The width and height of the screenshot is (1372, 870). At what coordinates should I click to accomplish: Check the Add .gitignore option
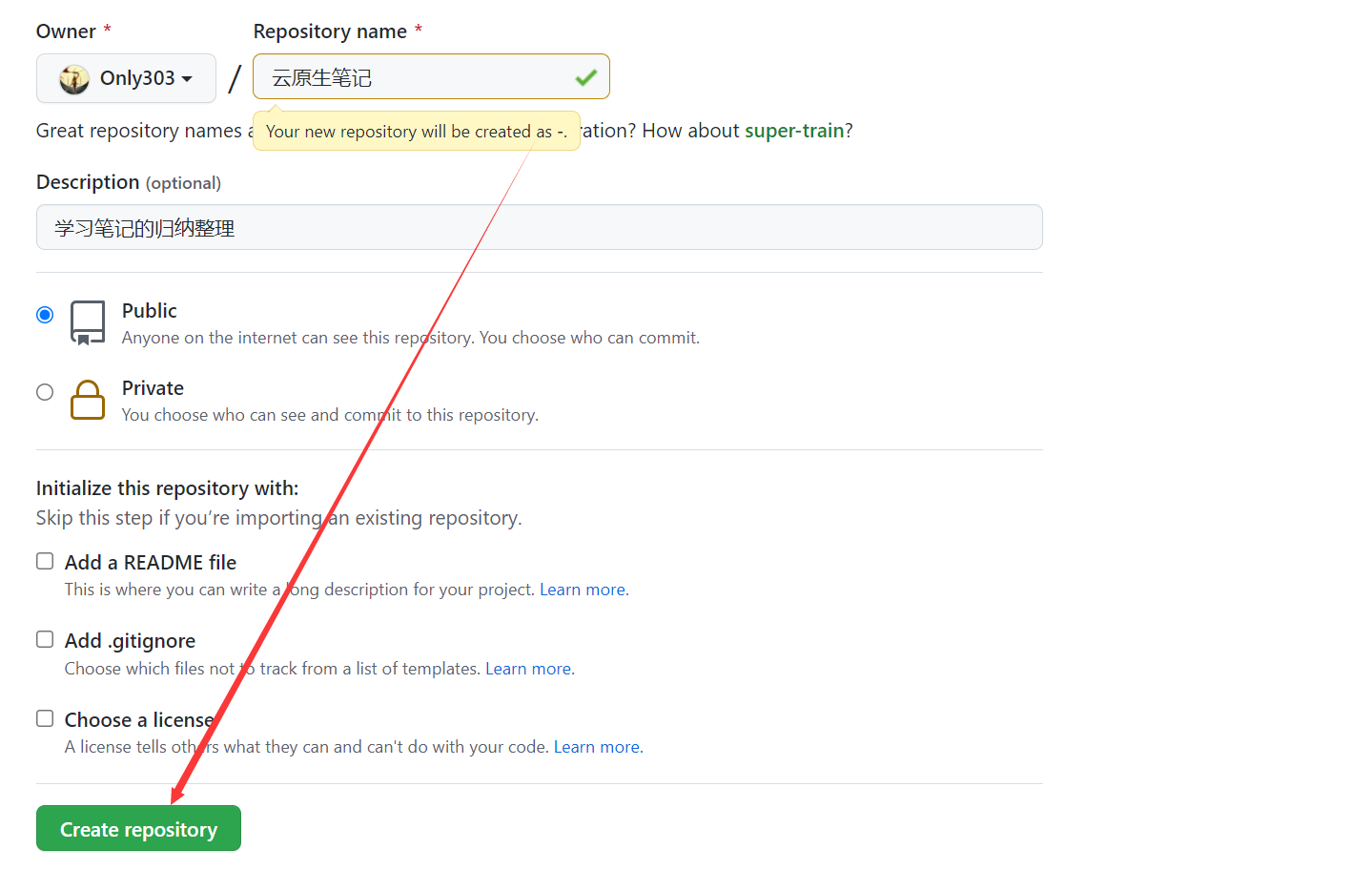coord(45,639)
